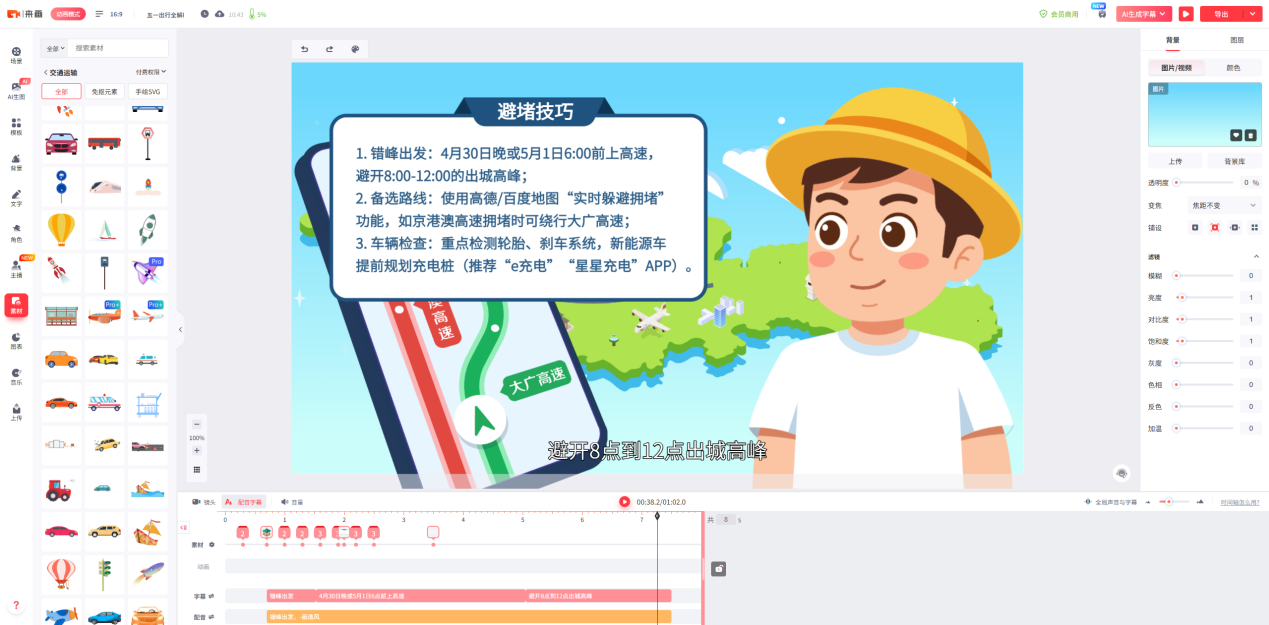Open the AI生图 image generator panel
Image resolution: width=1269 pixels, height=625 pixels.
coord(16,90)
